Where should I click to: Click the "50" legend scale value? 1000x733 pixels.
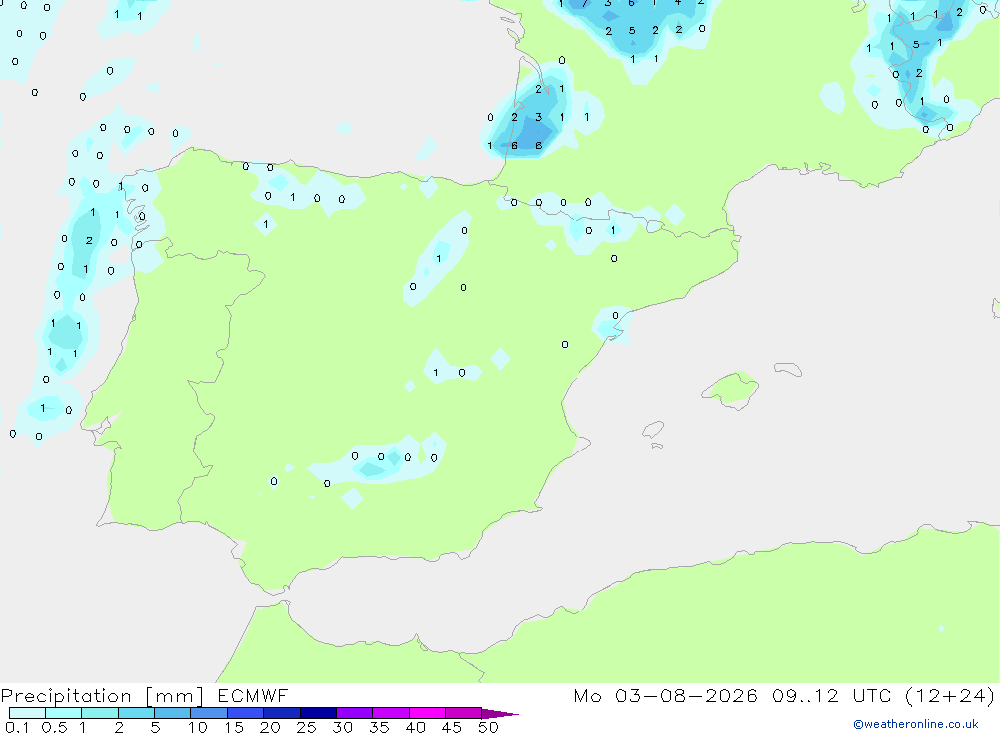[x=488, y=727]
